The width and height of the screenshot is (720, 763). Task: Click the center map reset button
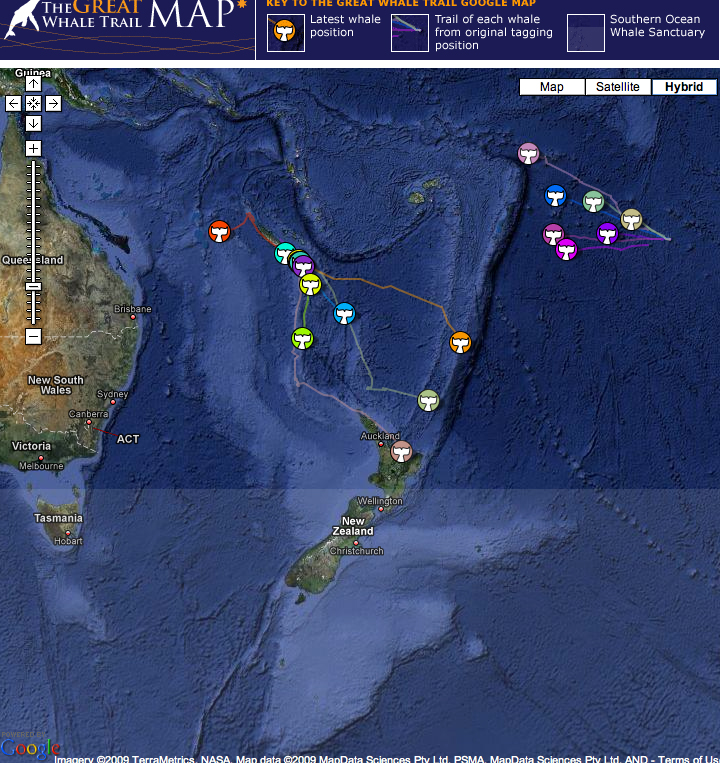point(33,103)
